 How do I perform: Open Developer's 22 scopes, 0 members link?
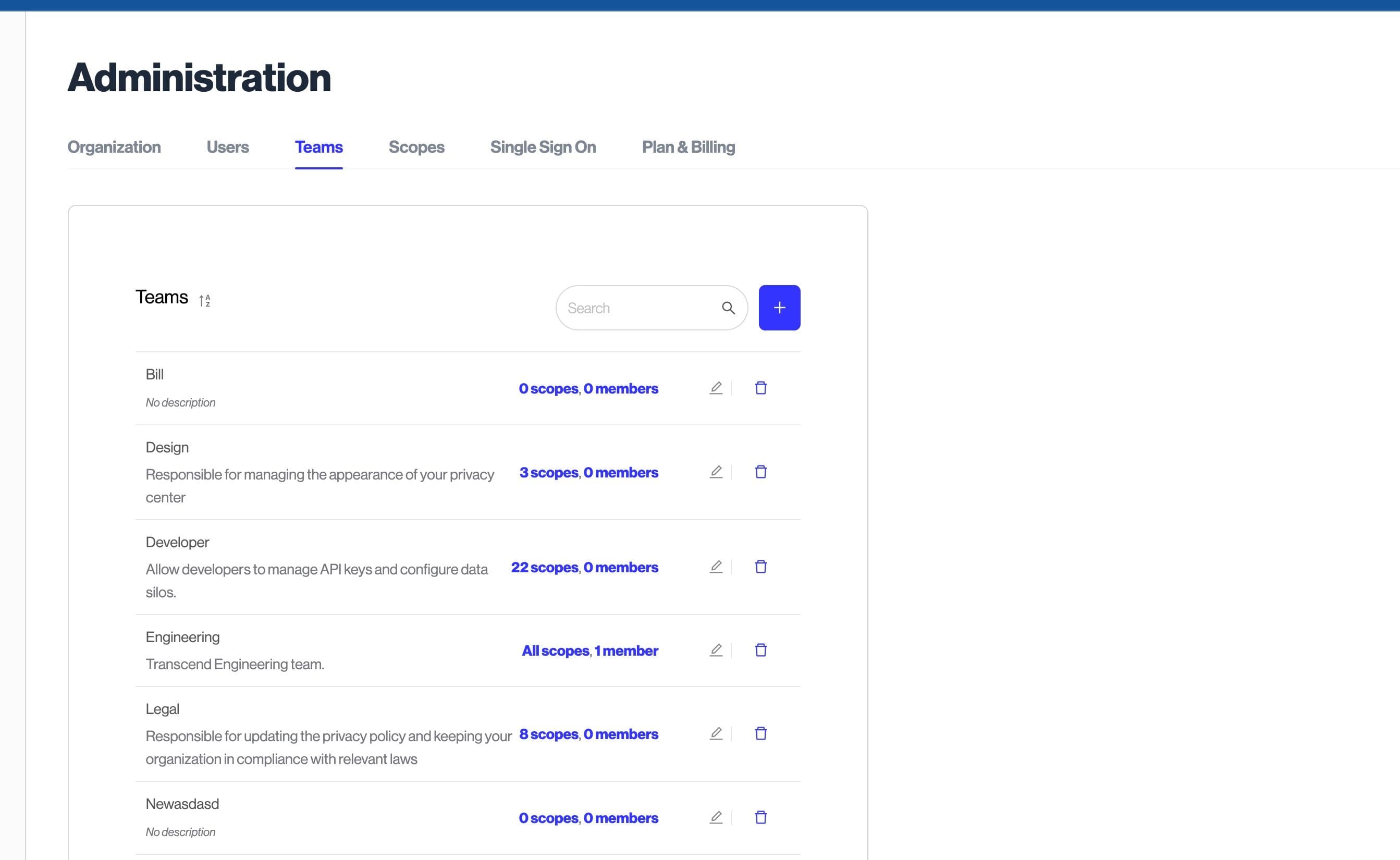pos(584,568)
